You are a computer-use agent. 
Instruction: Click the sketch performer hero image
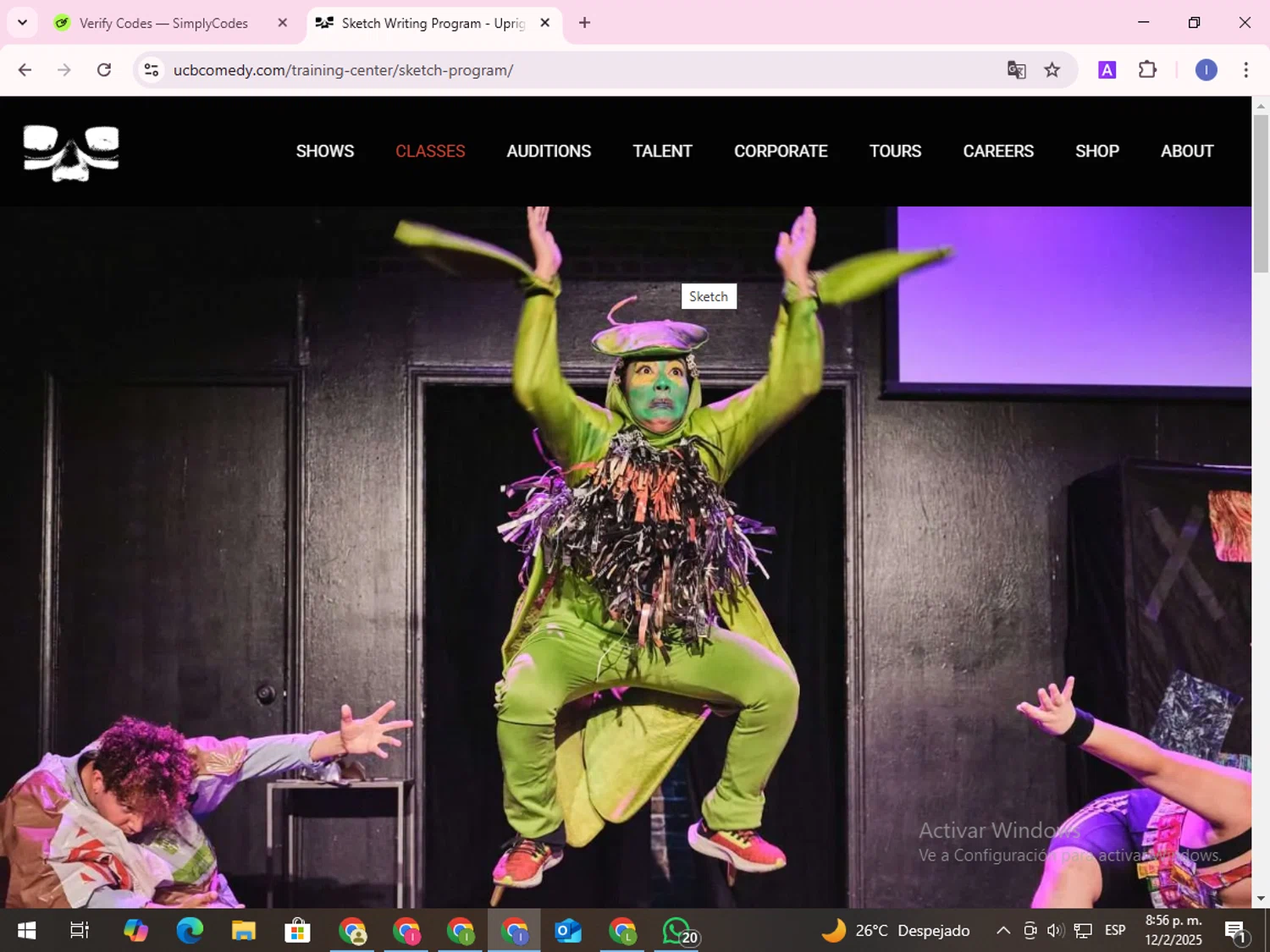tap(626, 557)
